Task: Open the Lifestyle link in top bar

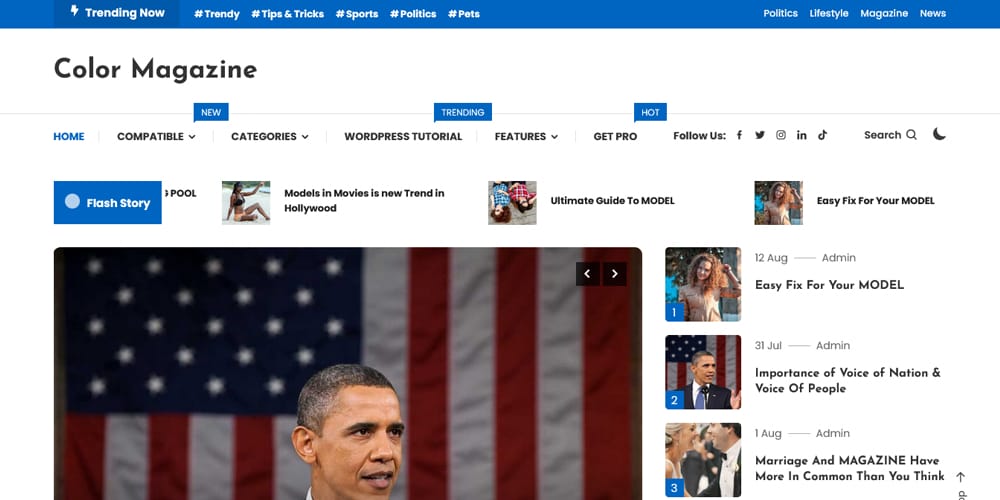Action: (x=829, y=14)
